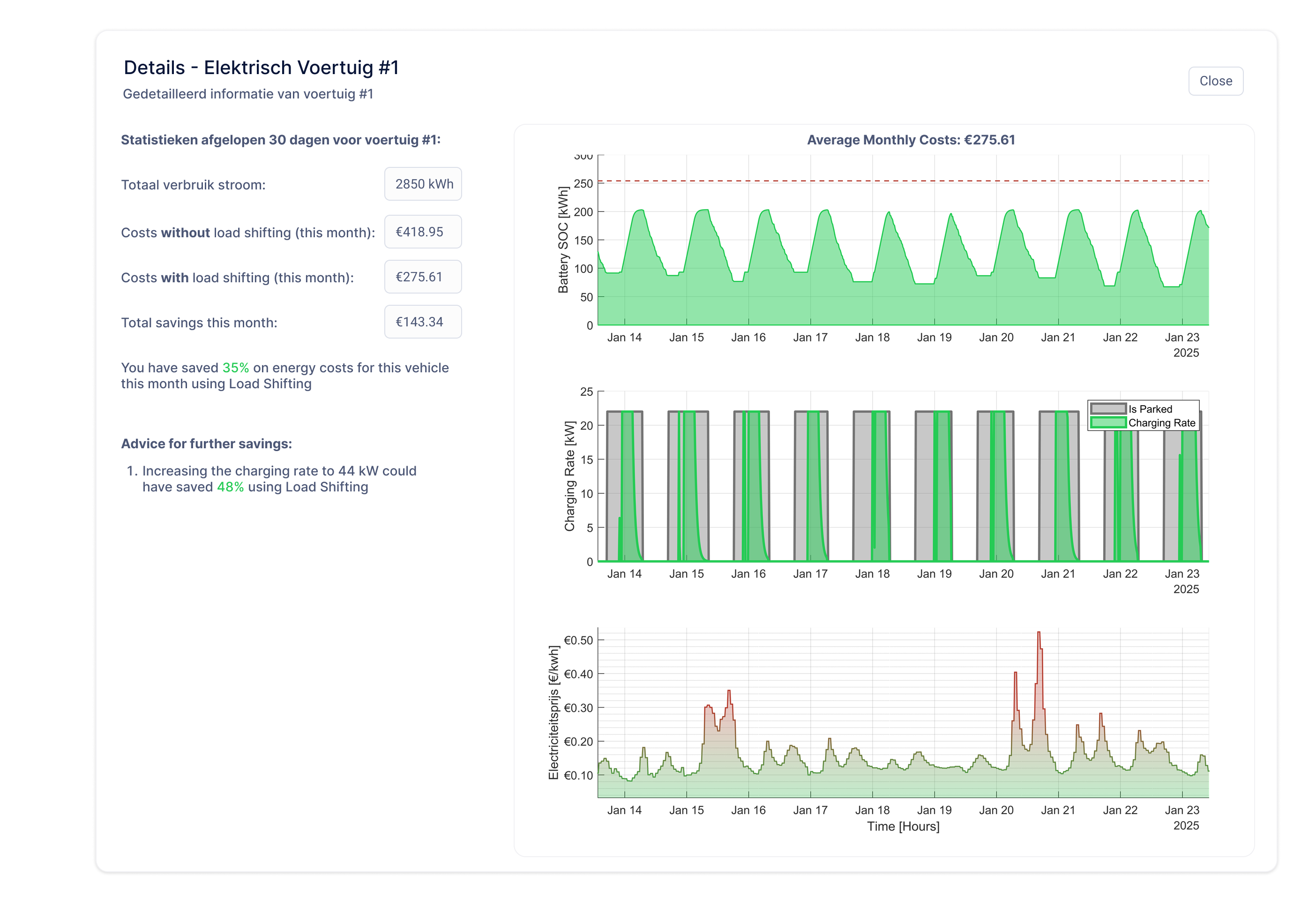This screenshot has width=1316, height=905.
Task: Click the Total savings €143.34 field
Action: (x=423, y=322)
